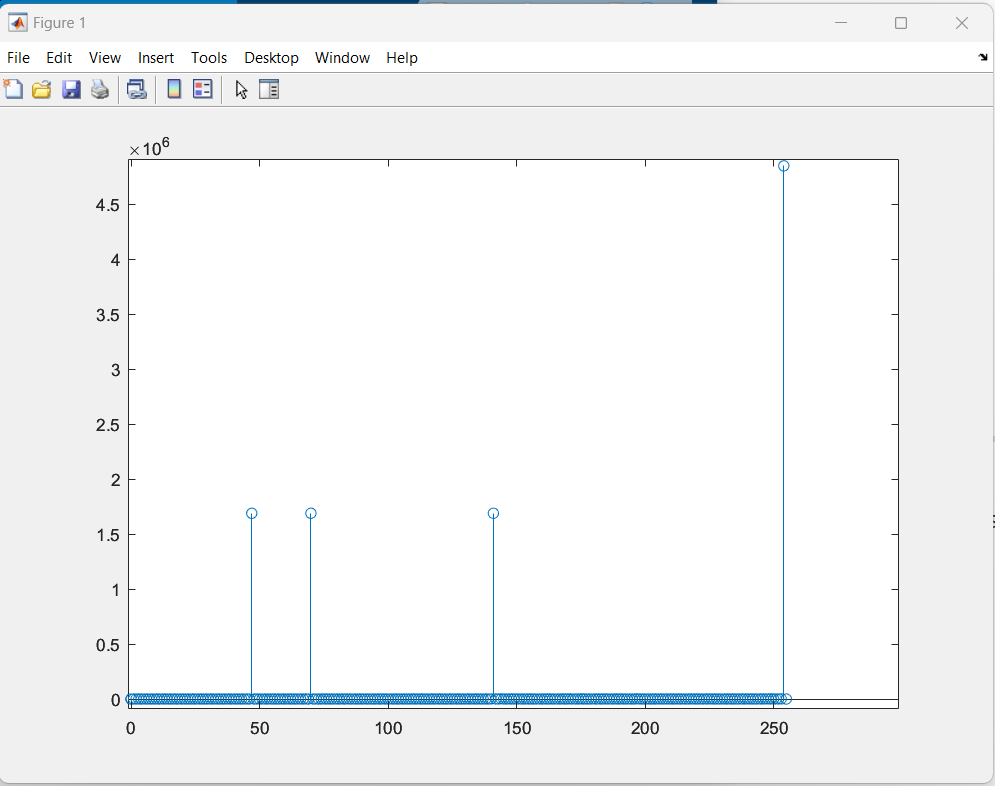This screenshot has width=995, height=786.
Task: Click the tallest stem marker near x=254
Action: 784,166
